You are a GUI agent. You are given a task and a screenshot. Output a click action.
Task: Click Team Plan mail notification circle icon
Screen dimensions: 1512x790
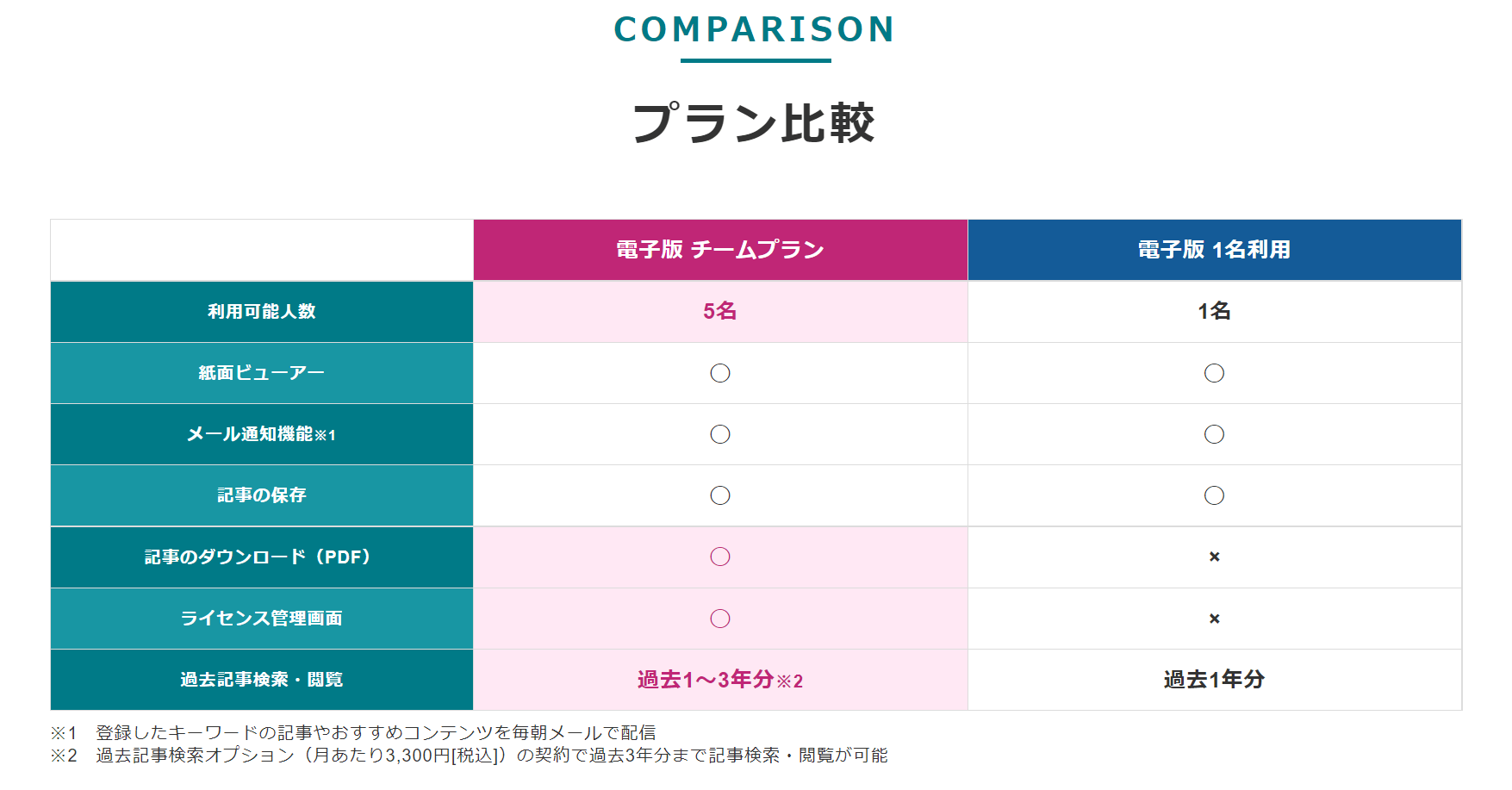coord(720,434)
